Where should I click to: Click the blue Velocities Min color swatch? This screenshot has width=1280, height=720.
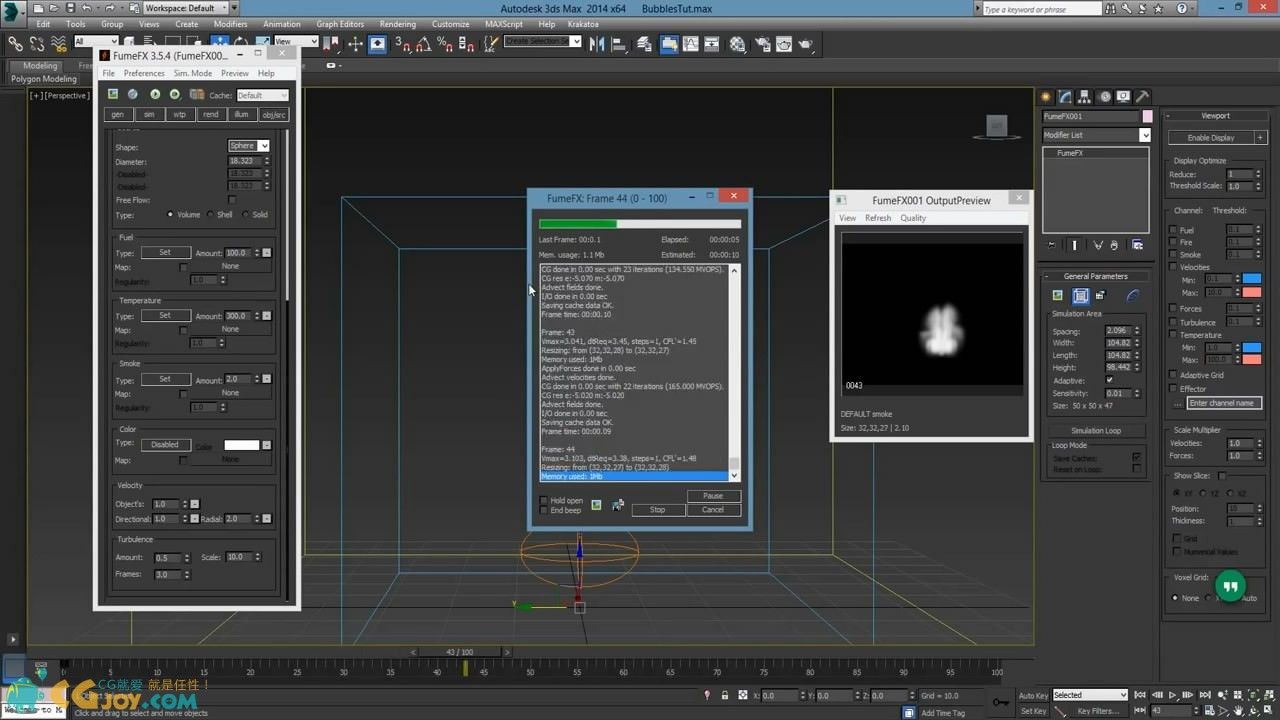tap(1251, 279)
